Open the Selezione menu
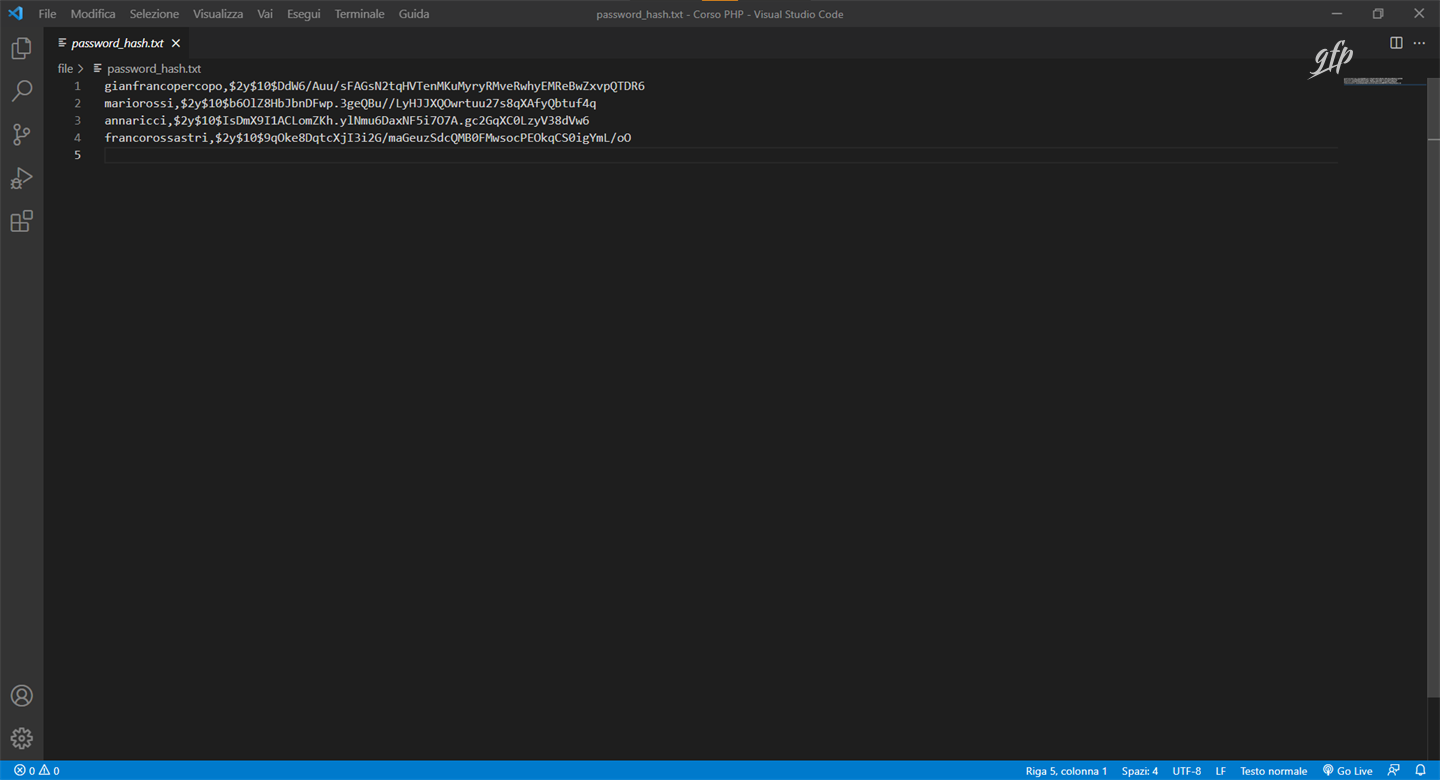This screenshot has height=780, width=1440. 154,14
